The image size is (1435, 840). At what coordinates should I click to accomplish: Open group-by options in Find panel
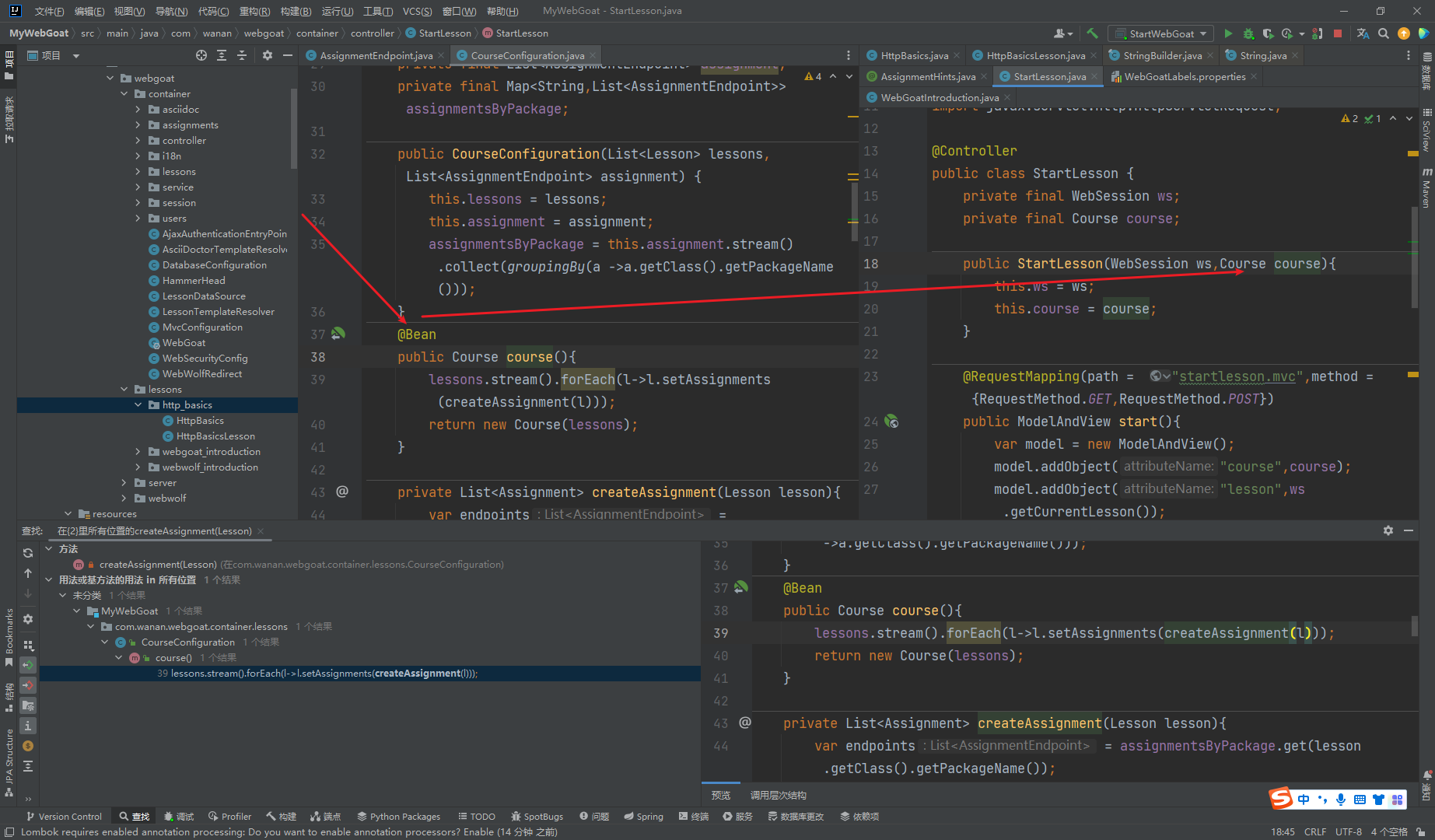(x=28, y=645)
